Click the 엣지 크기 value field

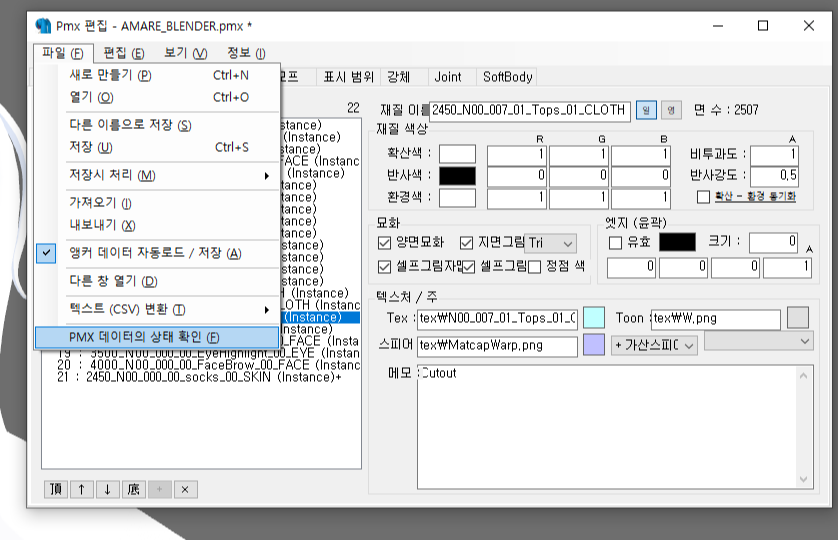click(773, 242)
